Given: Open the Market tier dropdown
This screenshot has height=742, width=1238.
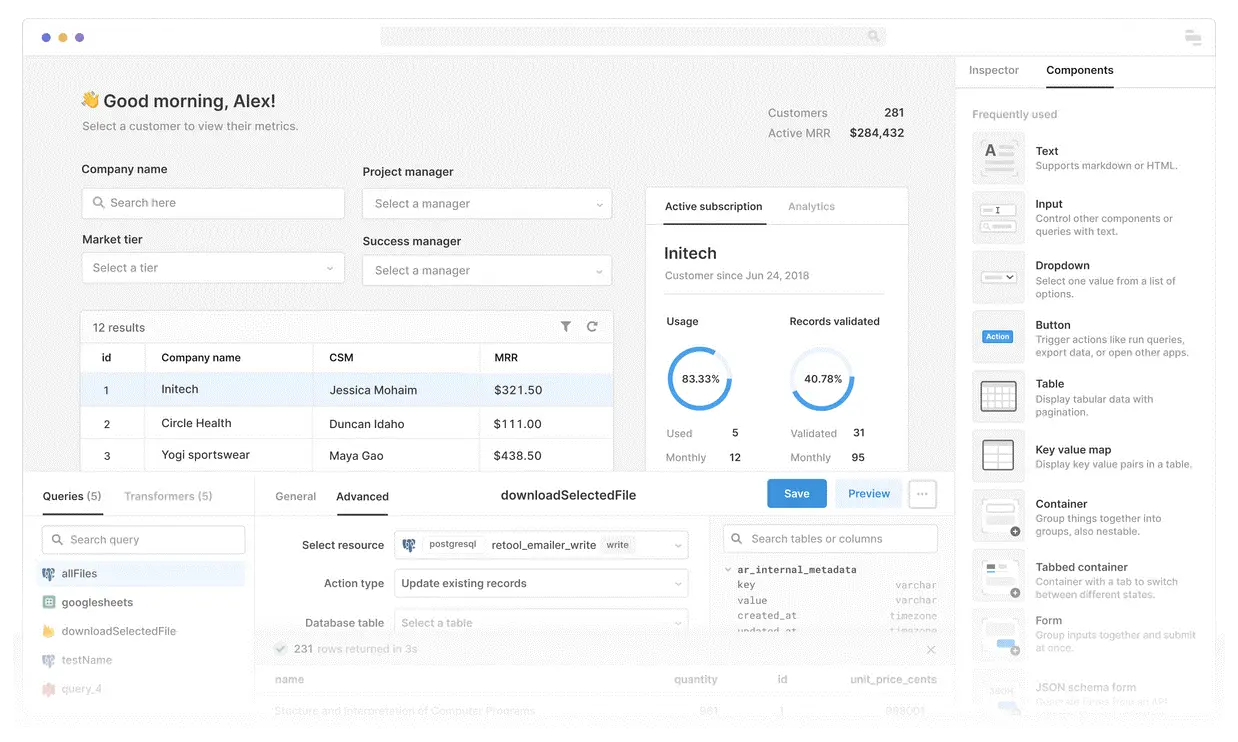Looking at the screenshot, I should pyautogui.click(x=213, y=268).
